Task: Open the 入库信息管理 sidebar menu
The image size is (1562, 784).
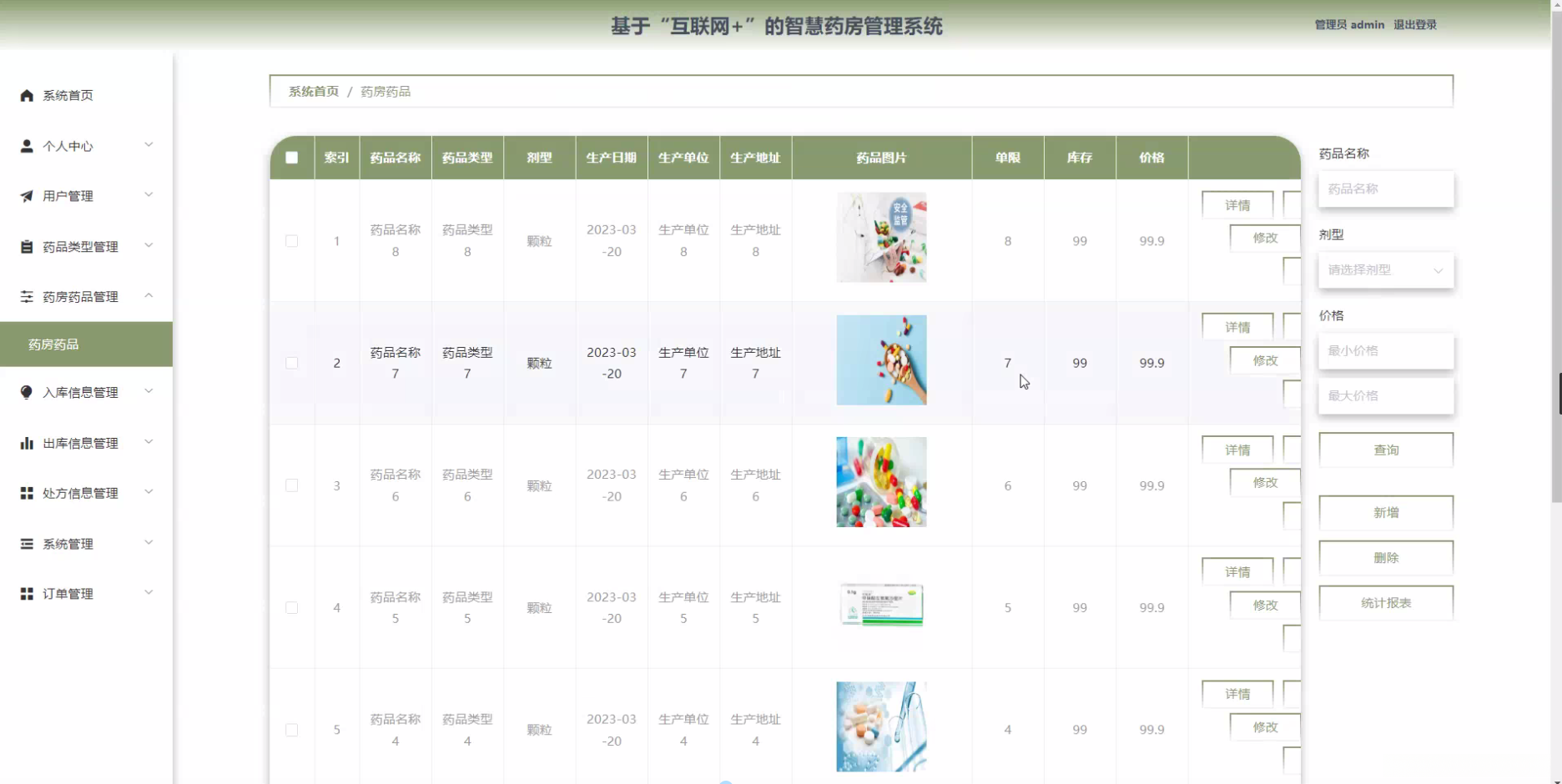Action: coord(86,393)
